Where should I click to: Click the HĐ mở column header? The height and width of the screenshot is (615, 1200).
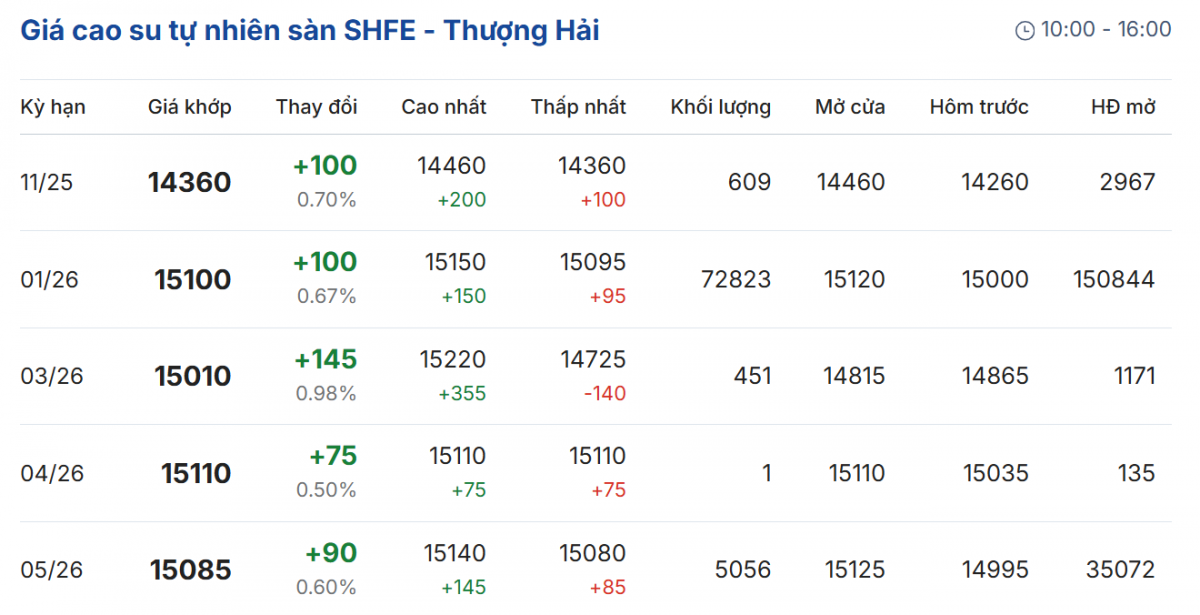[1123, 107]
